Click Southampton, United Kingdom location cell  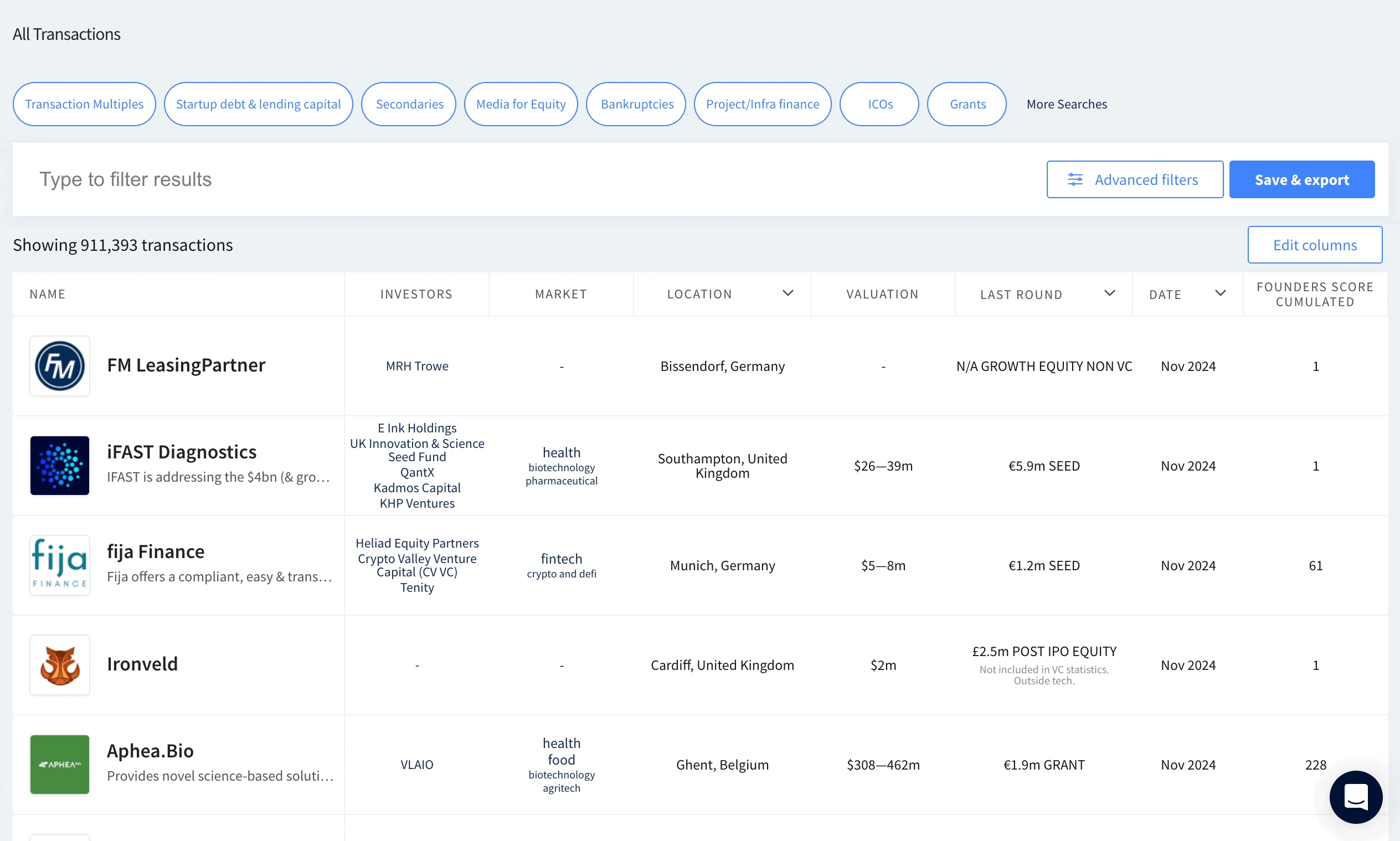(723, 465)
